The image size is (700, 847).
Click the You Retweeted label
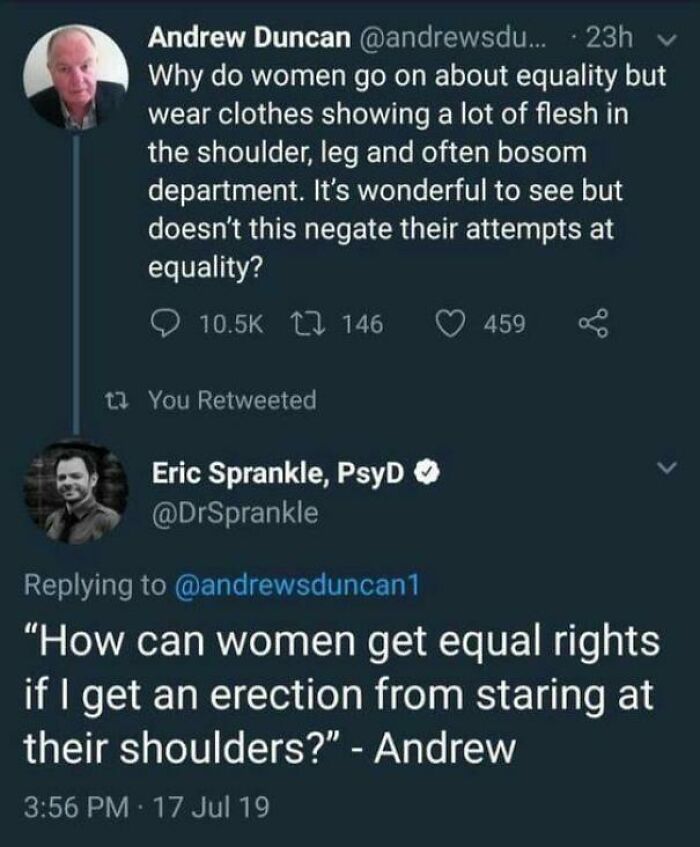pos(232,400)
